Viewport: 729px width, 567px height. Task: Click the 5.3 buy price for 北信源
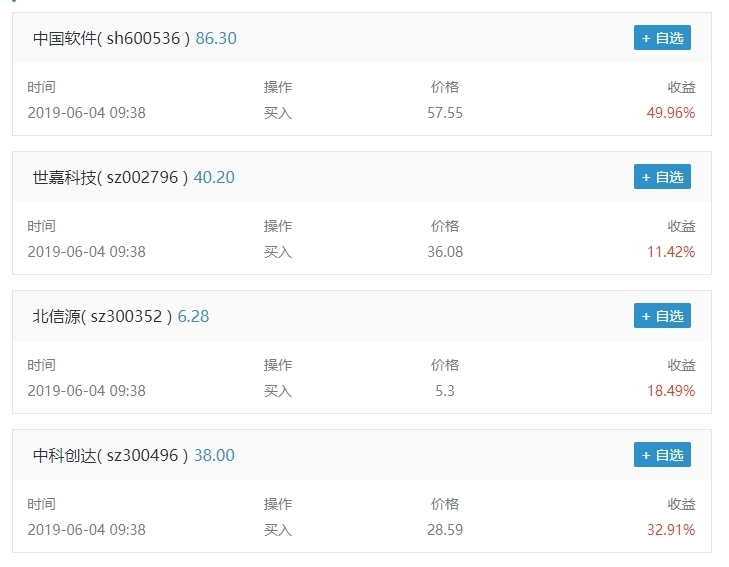(x=445, y=391)
